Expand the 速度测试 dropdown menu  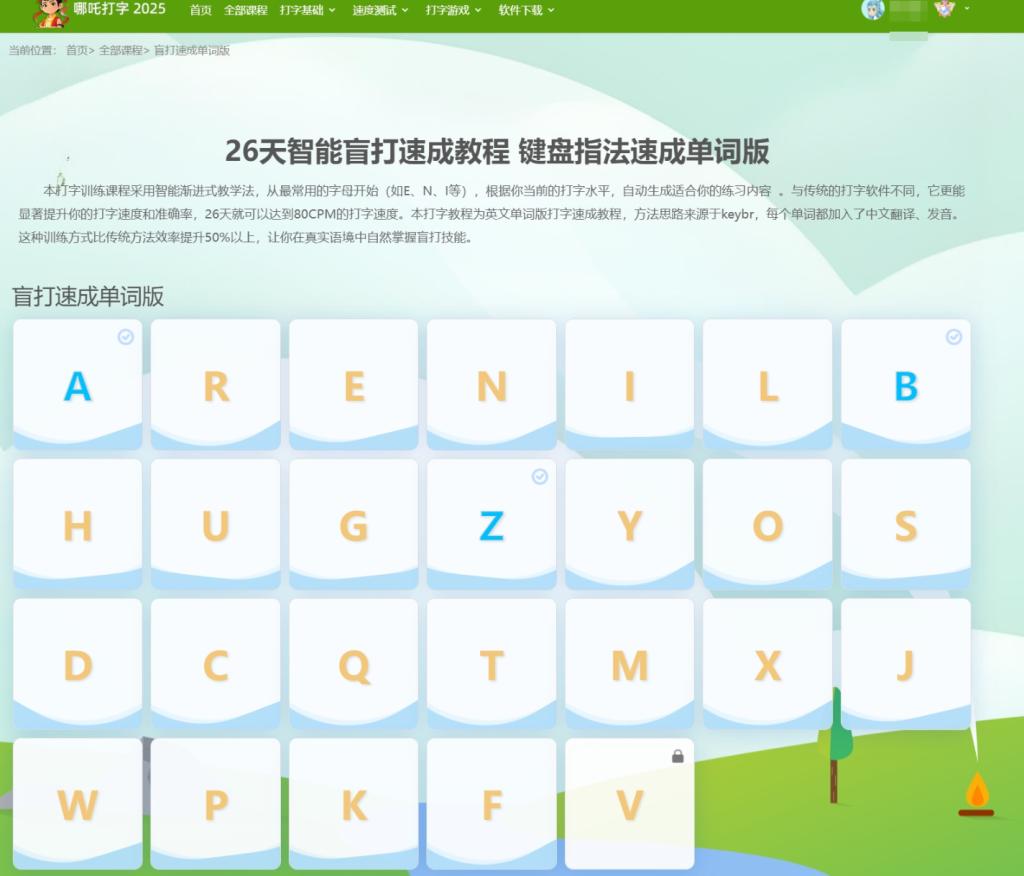click(x=380, y=10)
